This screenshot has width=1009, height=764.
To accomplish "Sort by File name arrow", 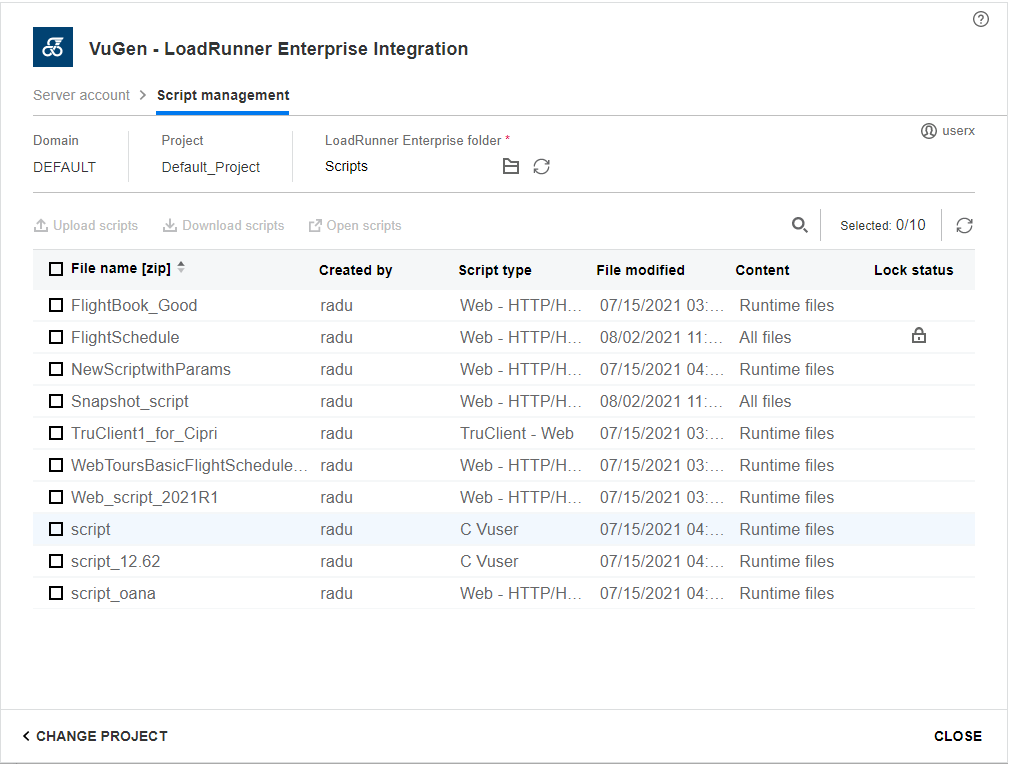I will point(181,268).
